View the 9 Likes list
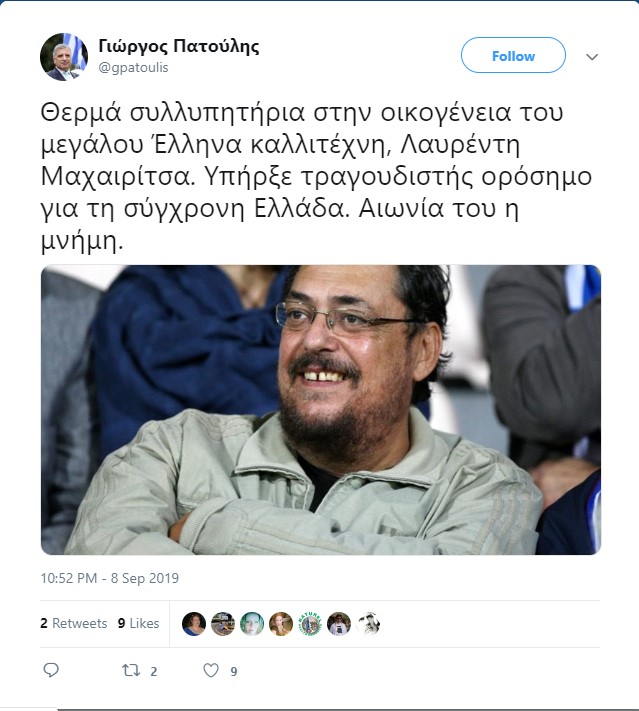The image size is (639, 711). (138, 623)
